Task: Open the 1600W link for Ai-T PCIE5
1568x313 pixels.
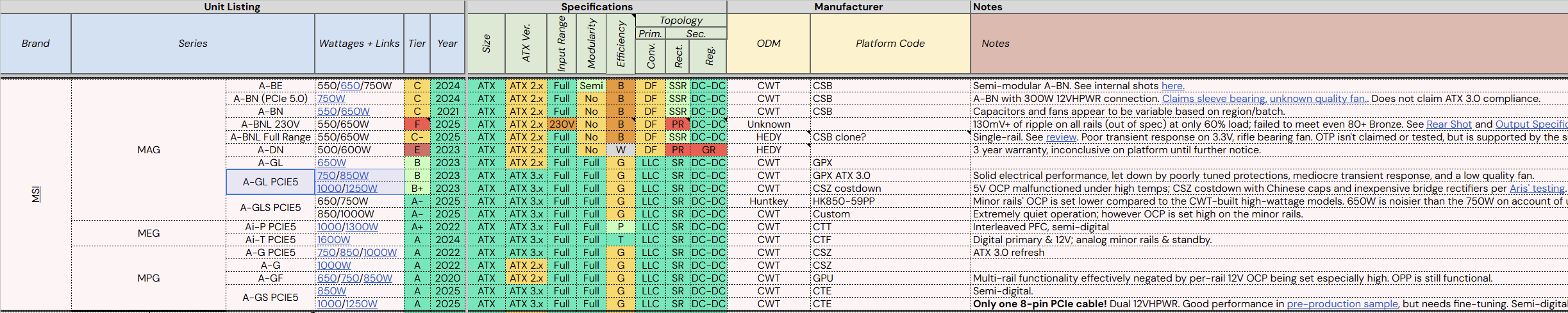Action: tap(334, 240)
